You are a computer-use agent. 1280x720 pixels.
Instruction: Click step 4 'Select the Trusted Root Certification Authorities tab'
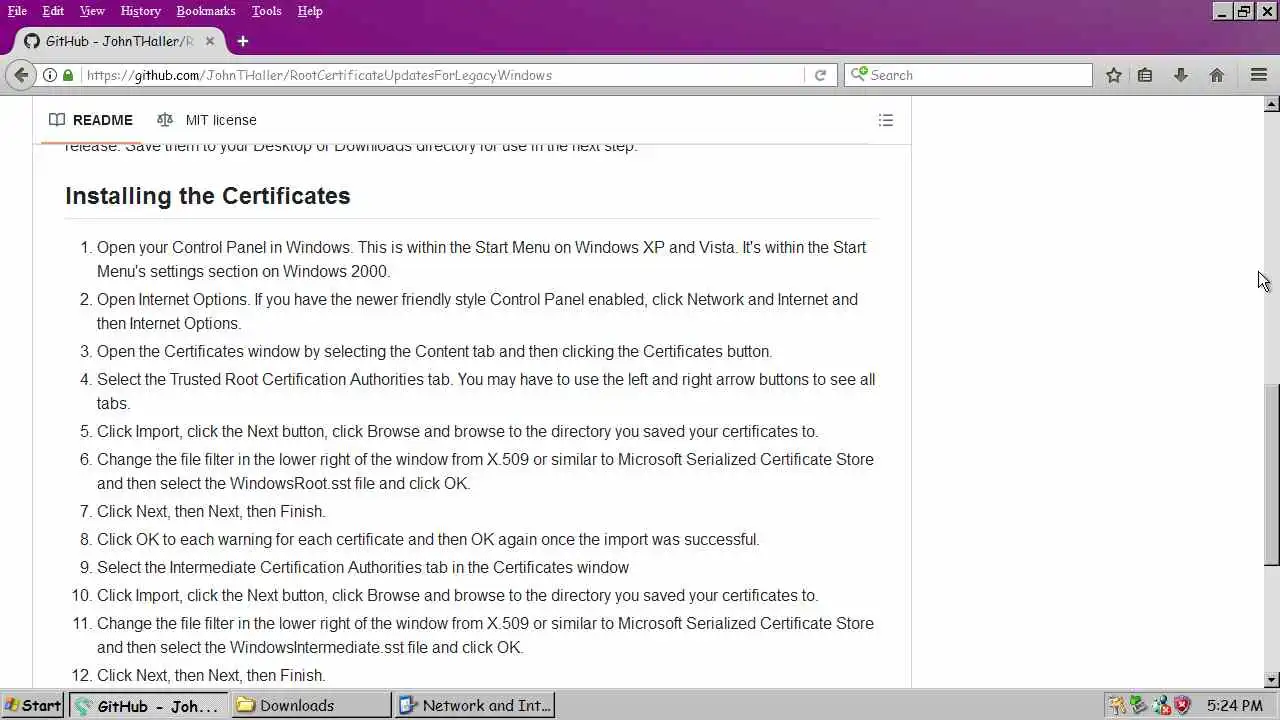275,379
